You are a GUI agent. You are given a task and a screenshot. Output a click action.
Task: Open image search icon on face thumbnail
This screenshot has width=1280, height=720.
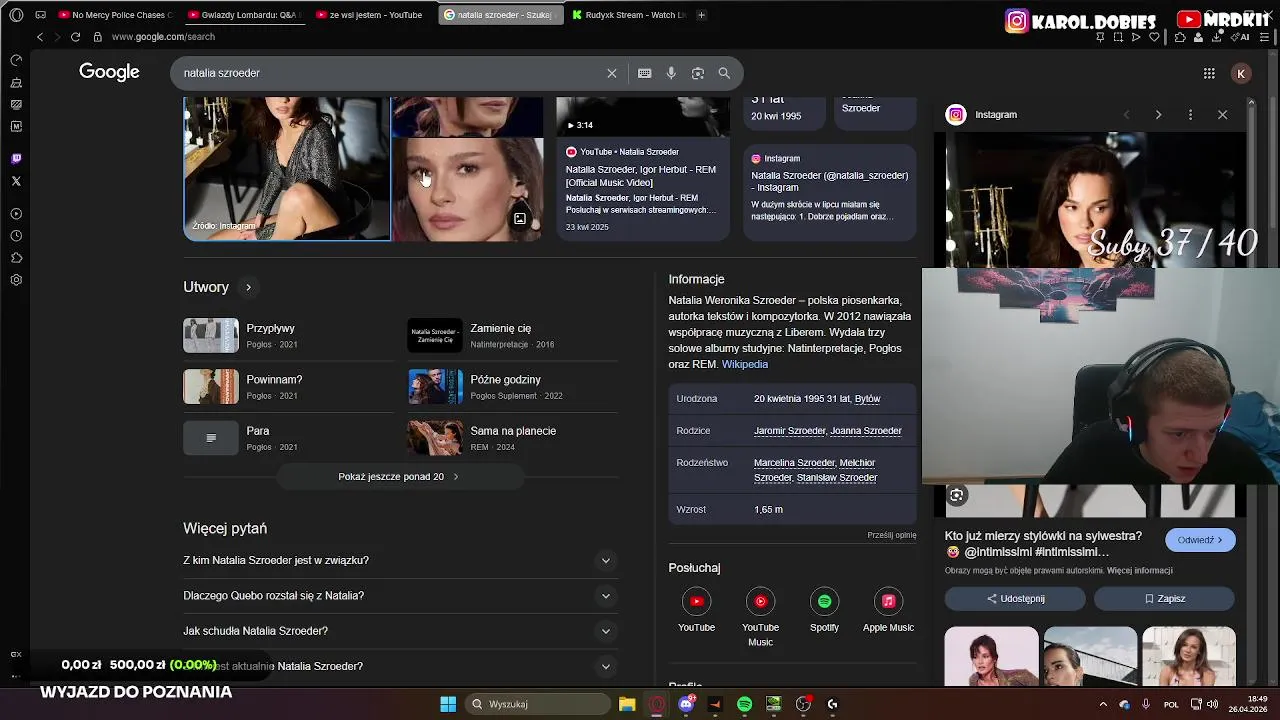point(520,219)
